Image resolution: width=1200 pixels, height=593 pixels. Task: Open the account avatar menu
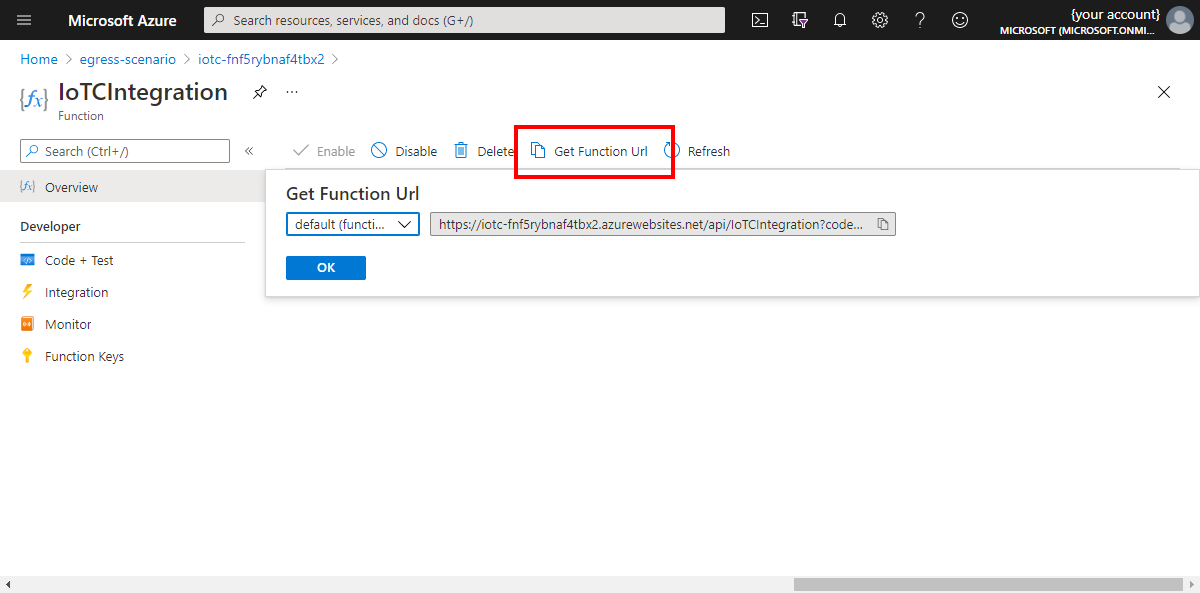[x=1179, y=19]
